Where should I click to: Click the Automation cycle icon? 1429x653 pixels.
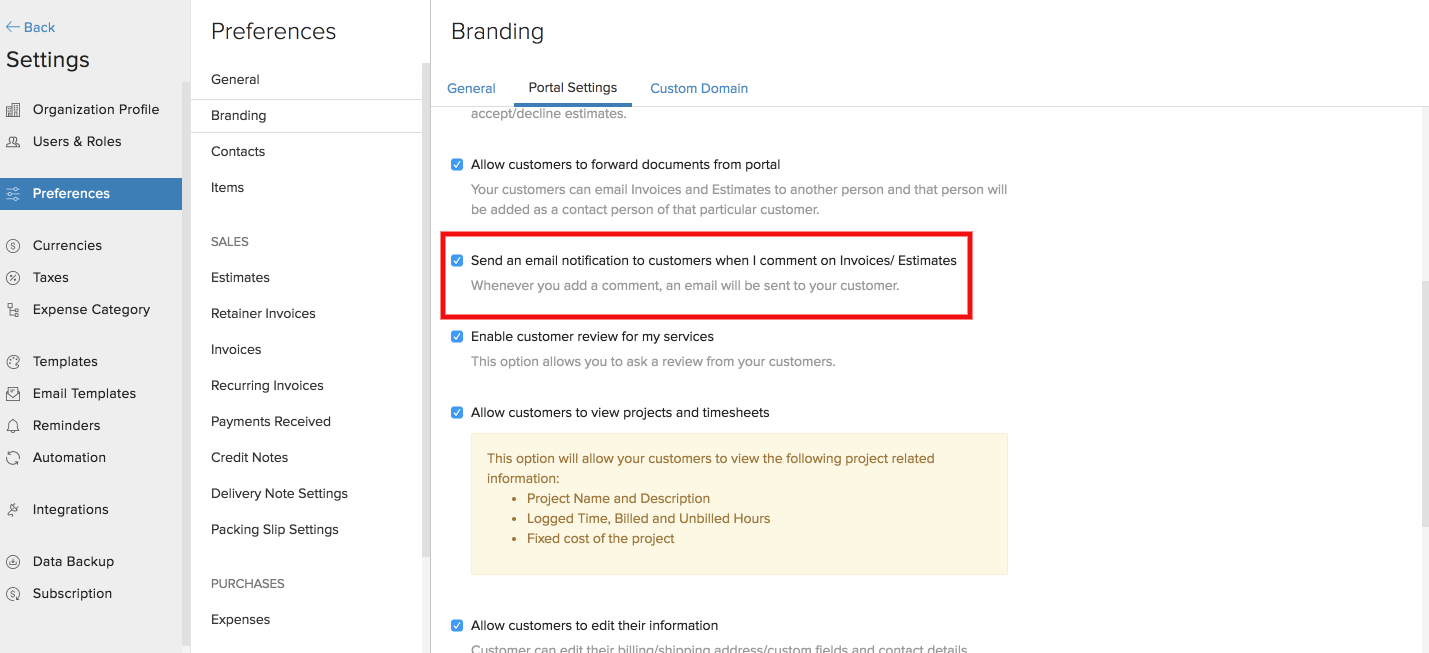tap(13, 458)
